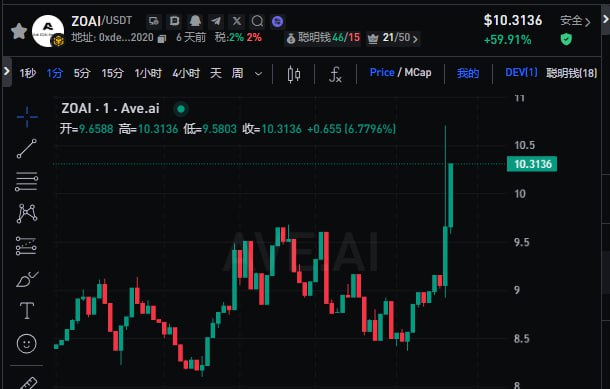Click the 高=10.3136 high value
This screenshot has height=389, width=610.
[148, 129]
